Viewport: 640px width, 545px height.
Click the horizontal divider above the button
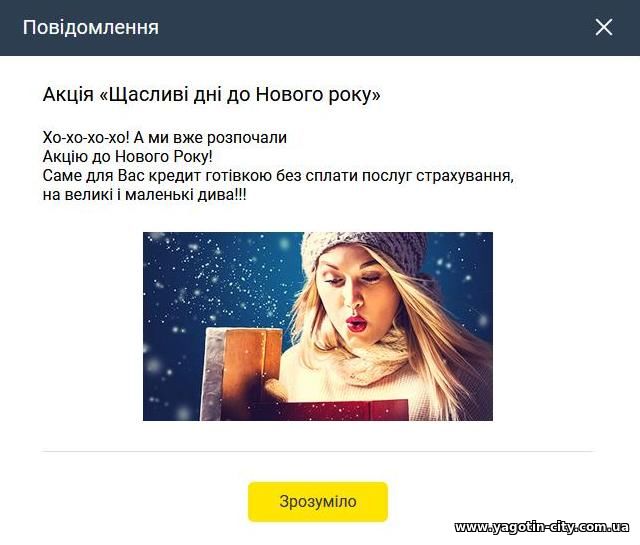pos(318,452)
